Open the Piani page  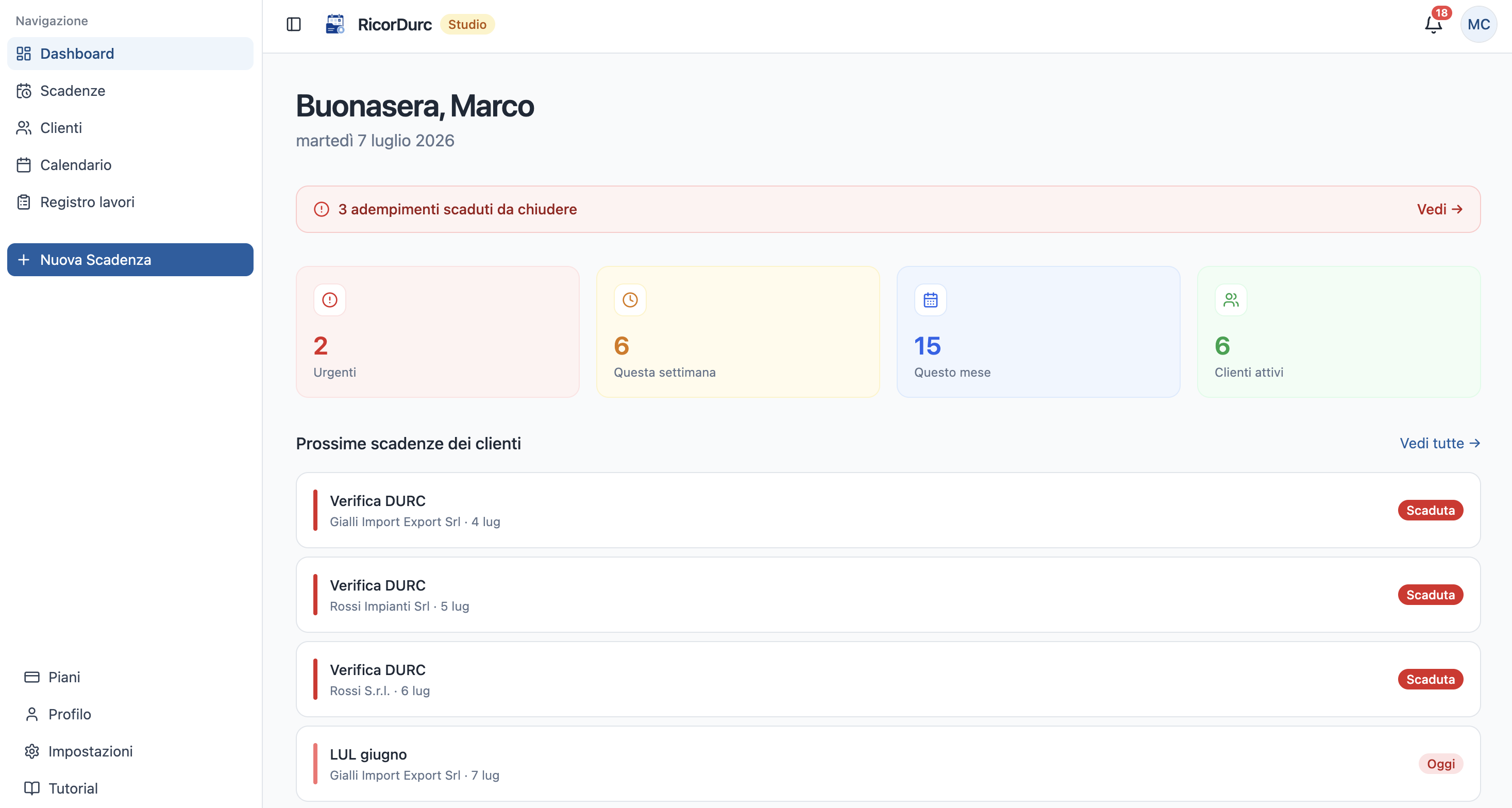[130, 677]
